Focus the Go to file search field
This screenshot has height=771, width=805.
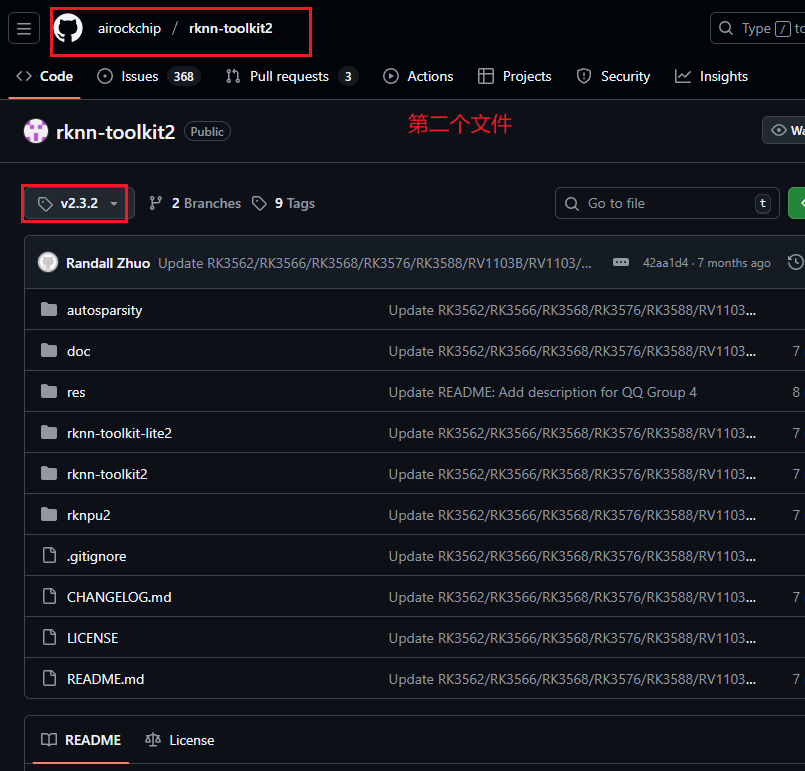click(667, 203)
